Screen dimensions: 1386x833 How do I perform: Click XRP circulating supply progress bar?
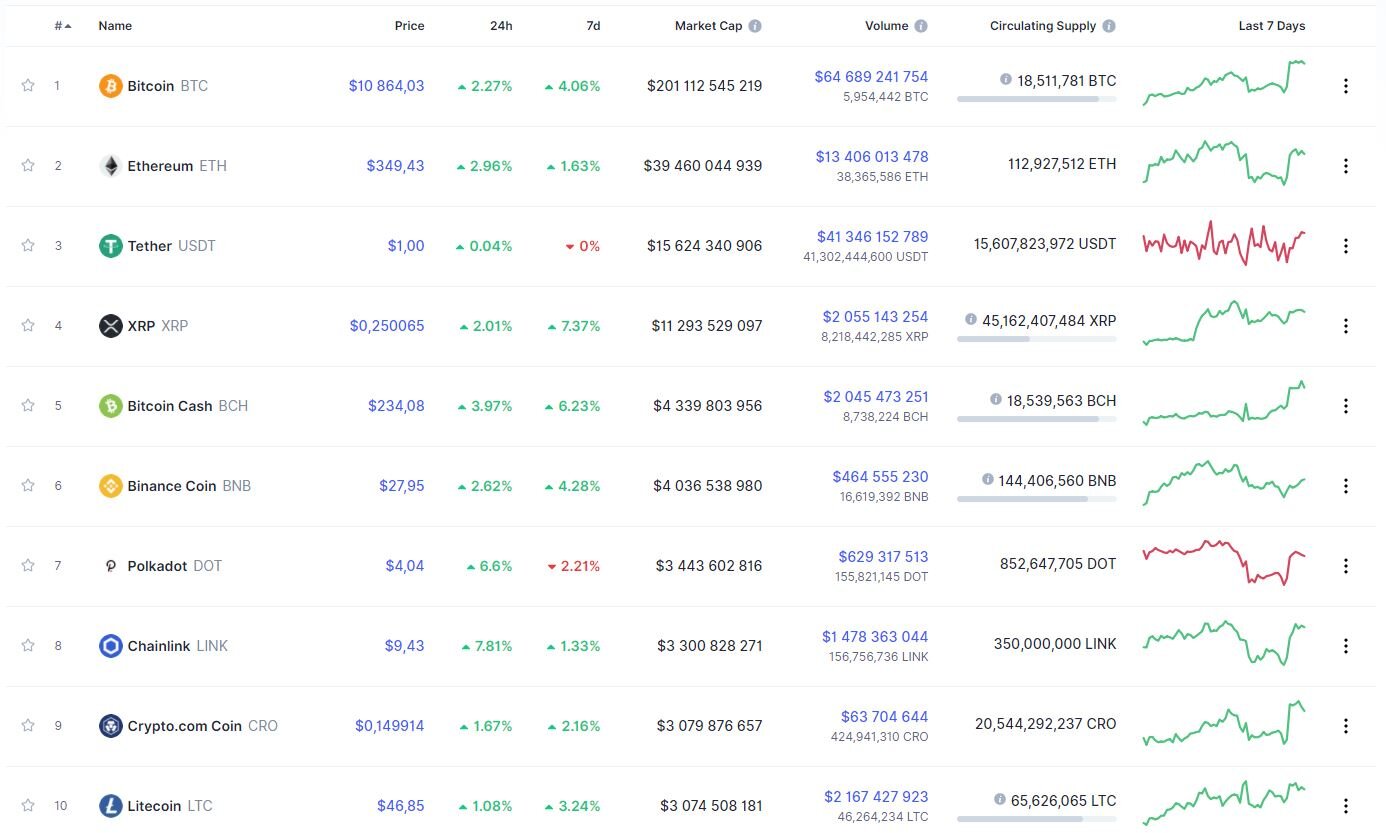(x=1036, y=339)
